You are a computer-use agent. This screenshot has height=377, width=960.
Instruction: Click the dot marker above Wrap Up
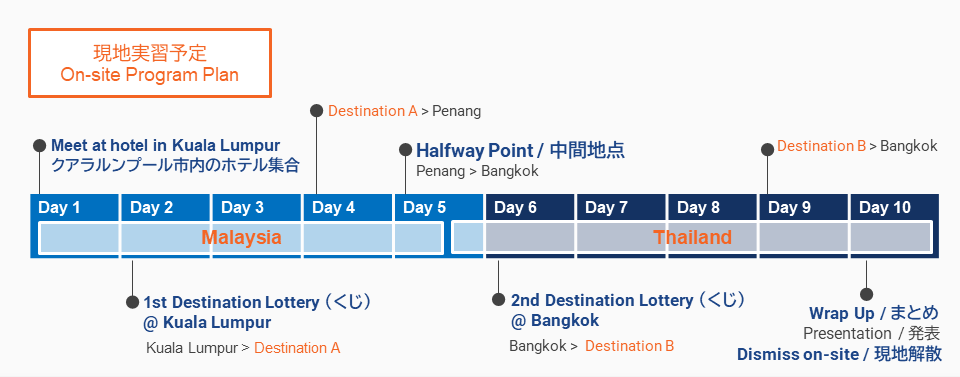point(866,294)
